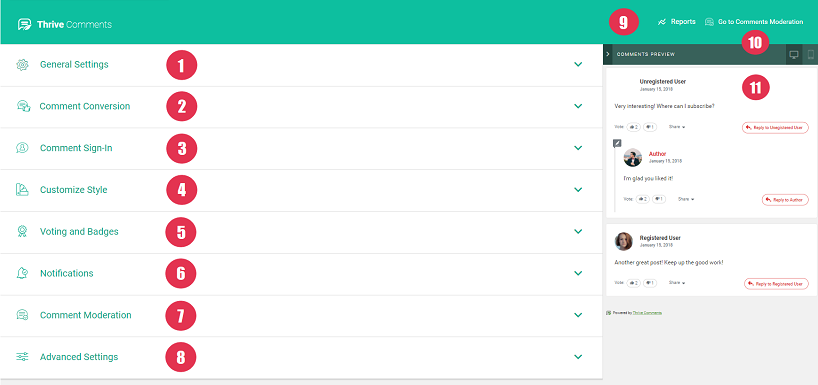Image resolution: width=818 pixels, height=385 pixels.
Task: Open Share dropdown on Author comment
Action: pos(686,199)
